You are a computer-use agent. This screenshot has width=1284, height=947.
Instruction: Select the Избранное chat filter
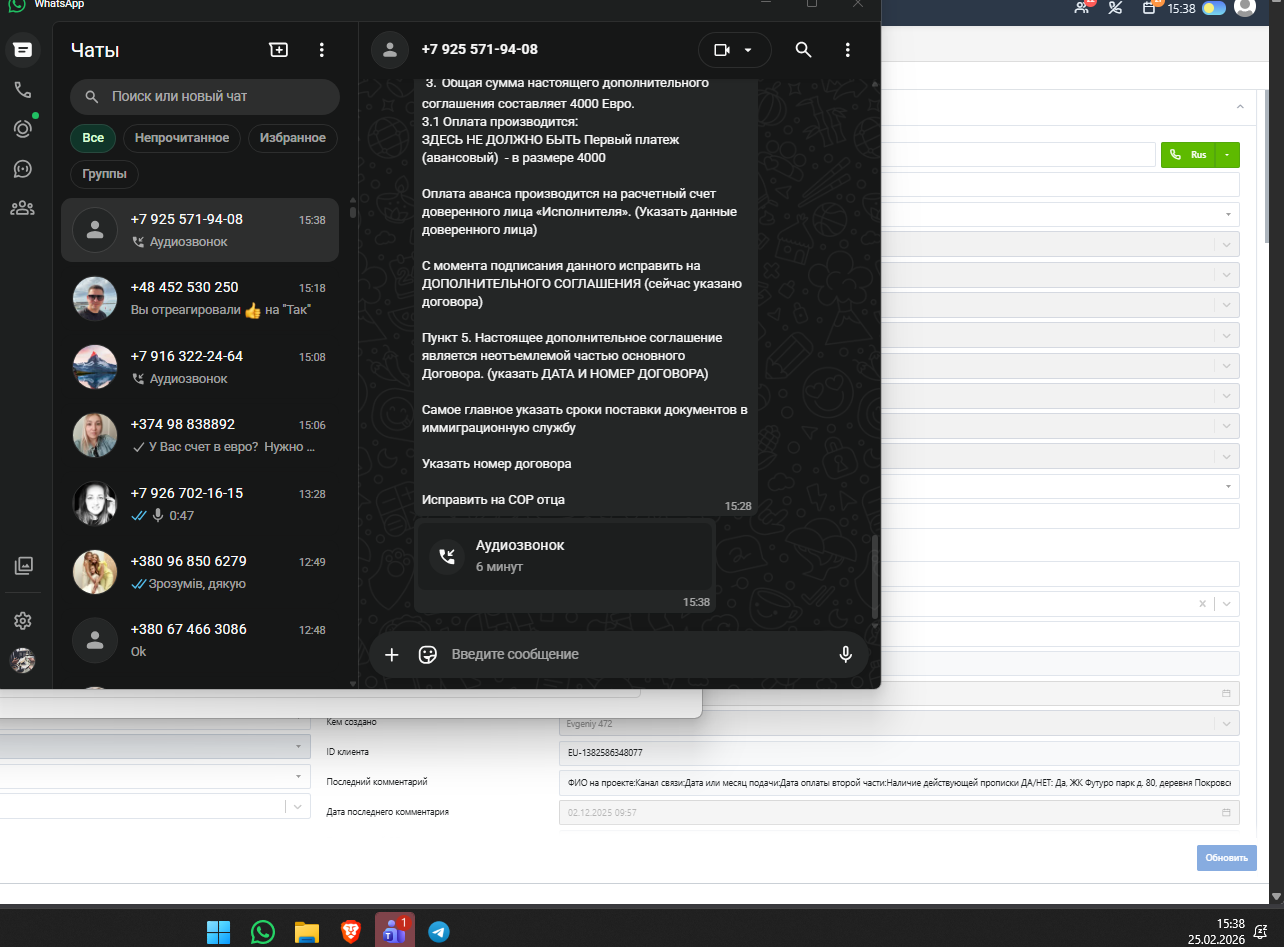(x=293, y=138)
